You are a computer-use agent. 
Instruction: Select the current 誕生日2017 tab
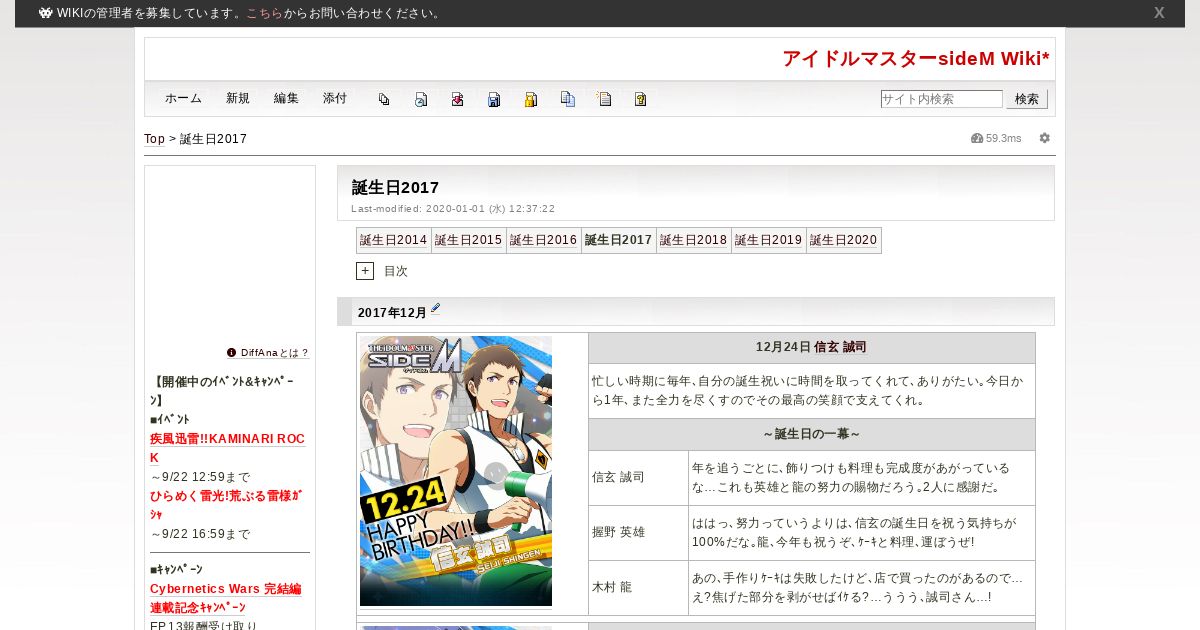coord(619,240)
